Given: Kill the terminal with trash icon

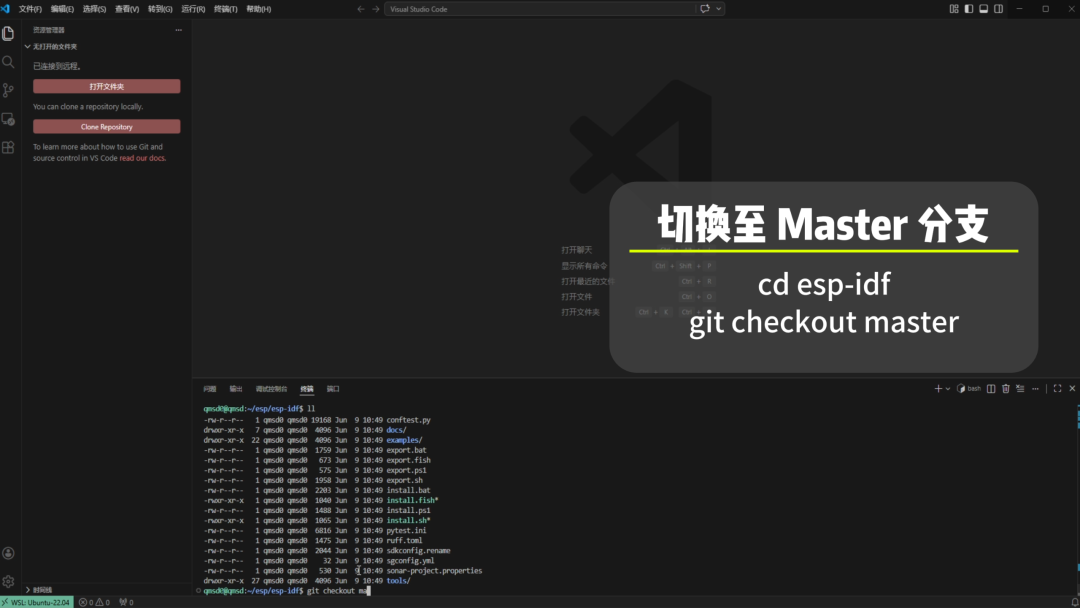Looking at the screenshot, I should tap(1006, 388).
